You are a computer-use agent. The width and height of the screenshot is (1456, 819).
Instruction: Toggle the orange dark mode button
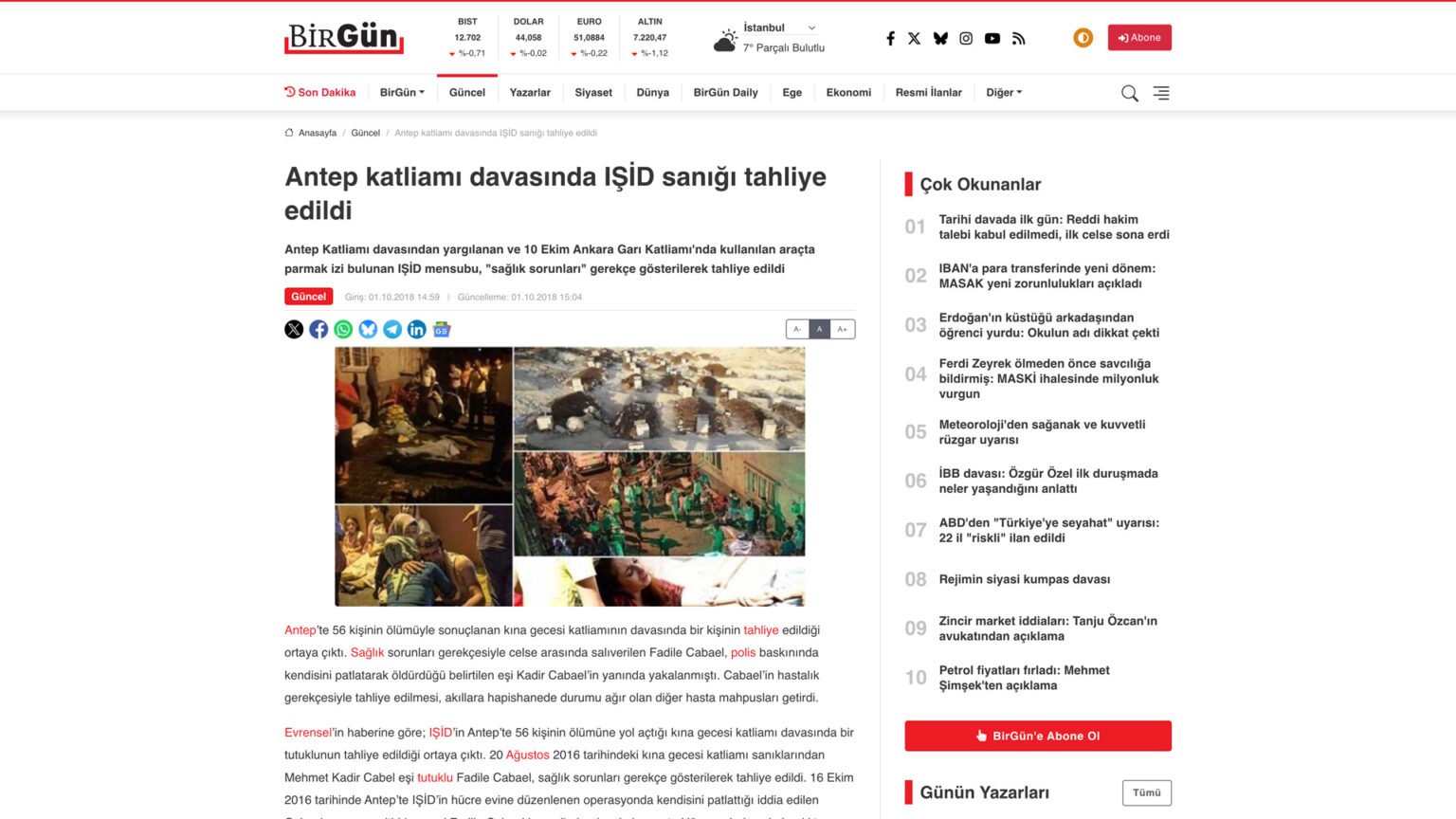click(x=1083, y=38)
